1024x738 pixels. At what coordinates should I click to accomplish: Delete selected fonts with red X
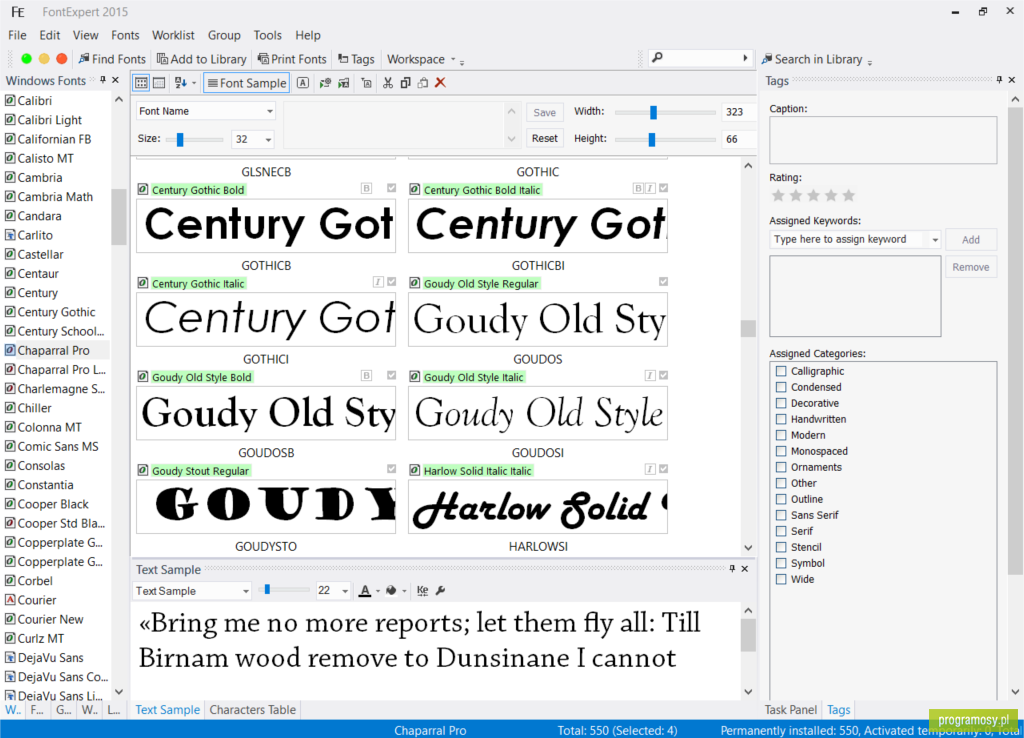click(441, 83)
